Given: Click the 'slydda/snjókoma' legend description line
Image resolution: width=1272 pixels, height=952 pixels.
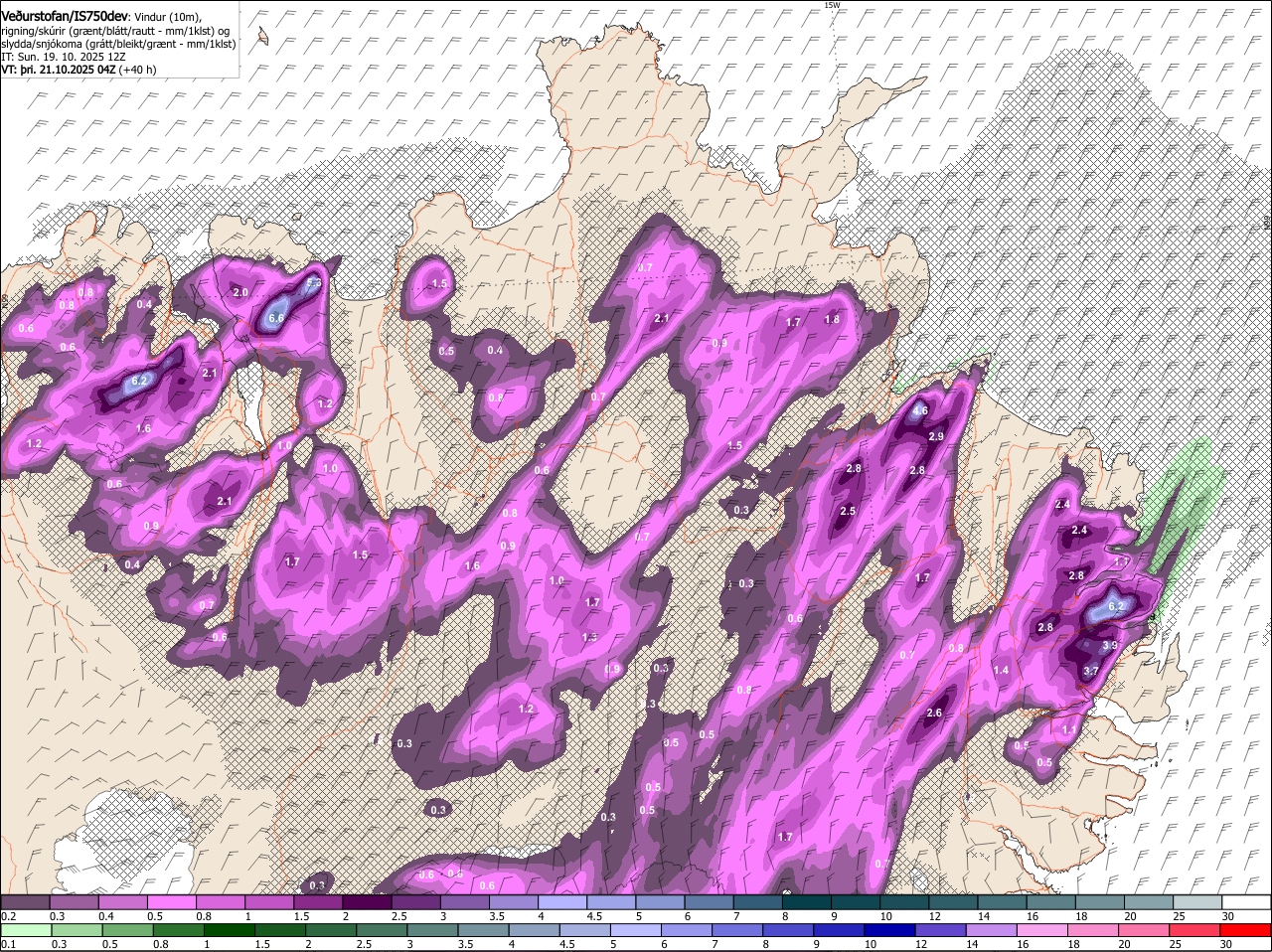Looking at the screenshot, I should (118, 45).
